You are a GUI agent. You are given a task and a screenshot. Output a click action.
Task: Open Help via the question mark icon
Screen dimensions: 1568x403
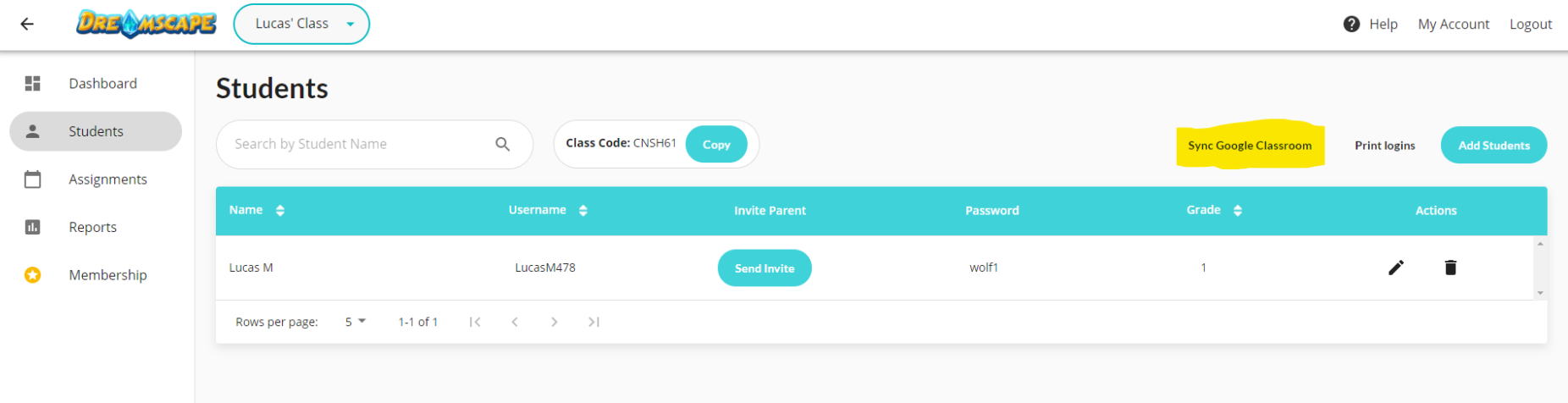coord(1351,24)
